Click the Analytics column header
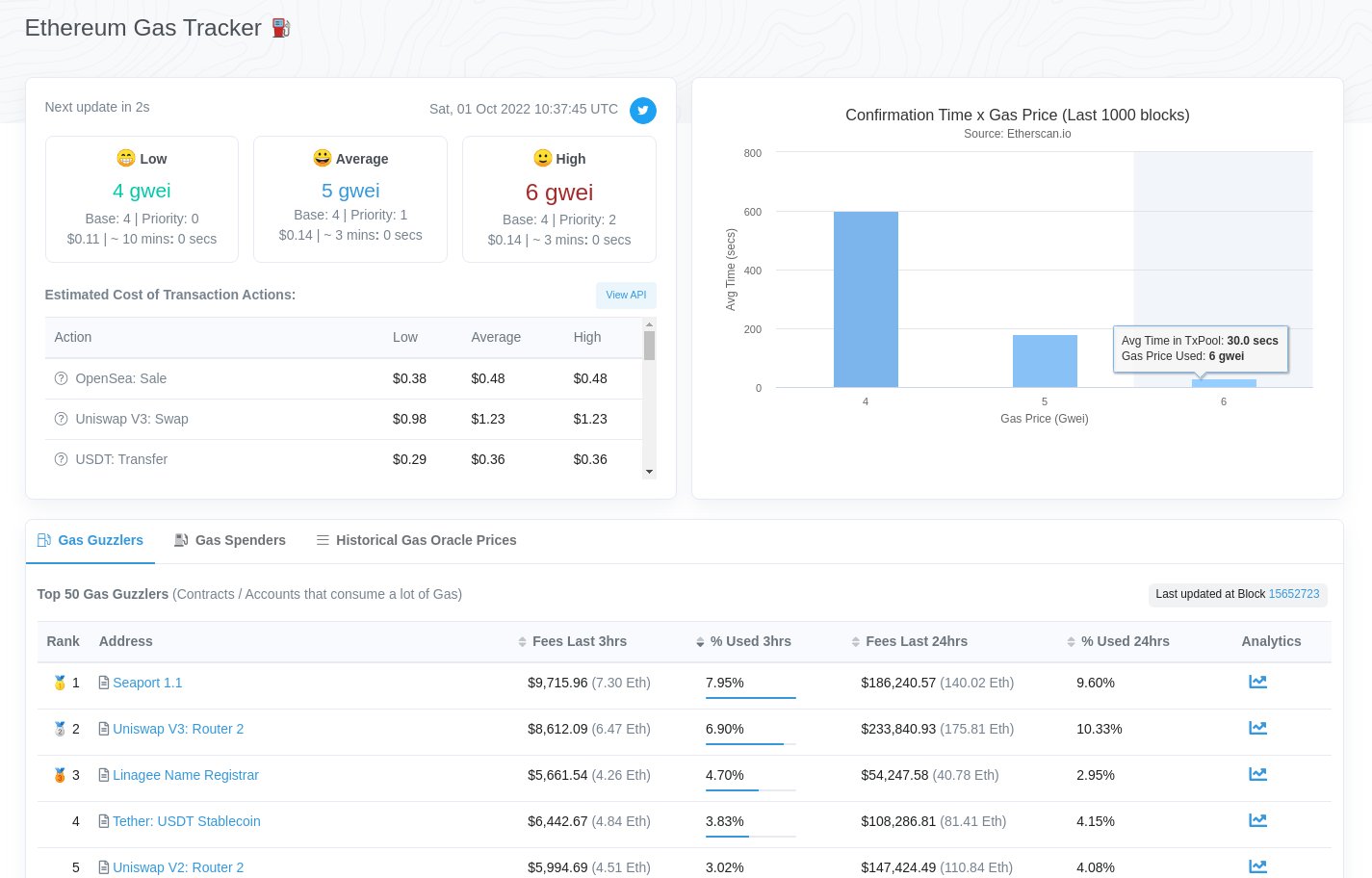 (1271, 641)
